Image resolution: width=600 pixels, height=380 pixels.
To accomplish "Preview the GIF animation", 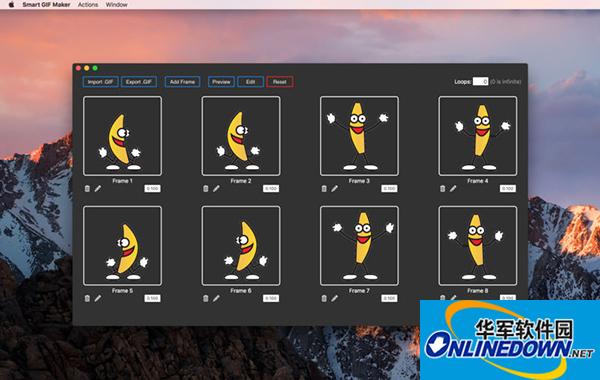I will [x=221, y=82].
